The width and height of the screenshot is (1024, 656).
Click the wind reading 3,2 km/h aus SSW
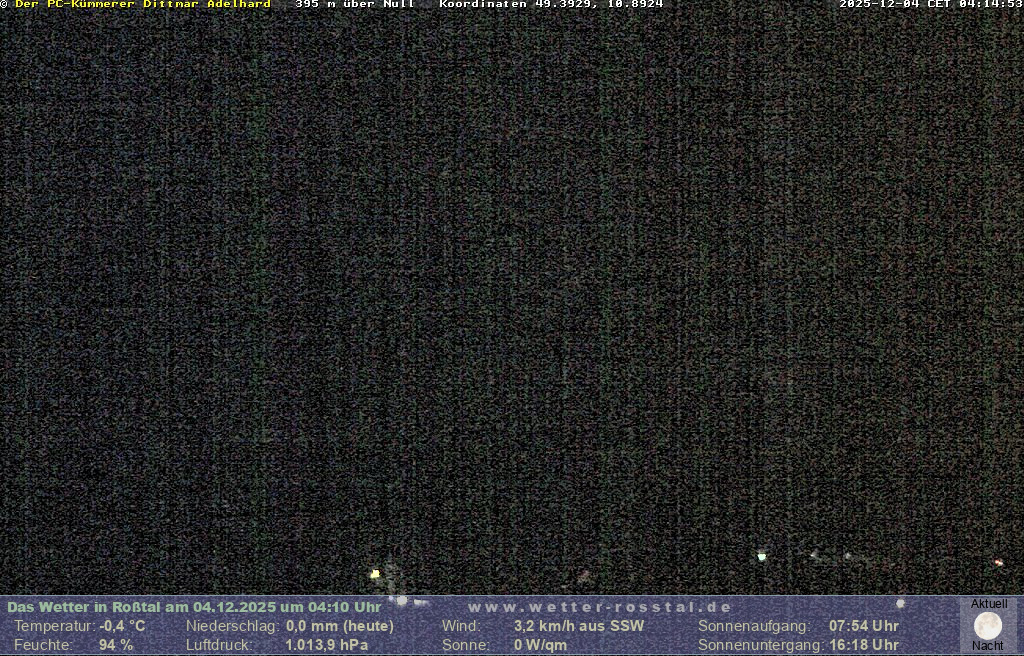[579, 626]
